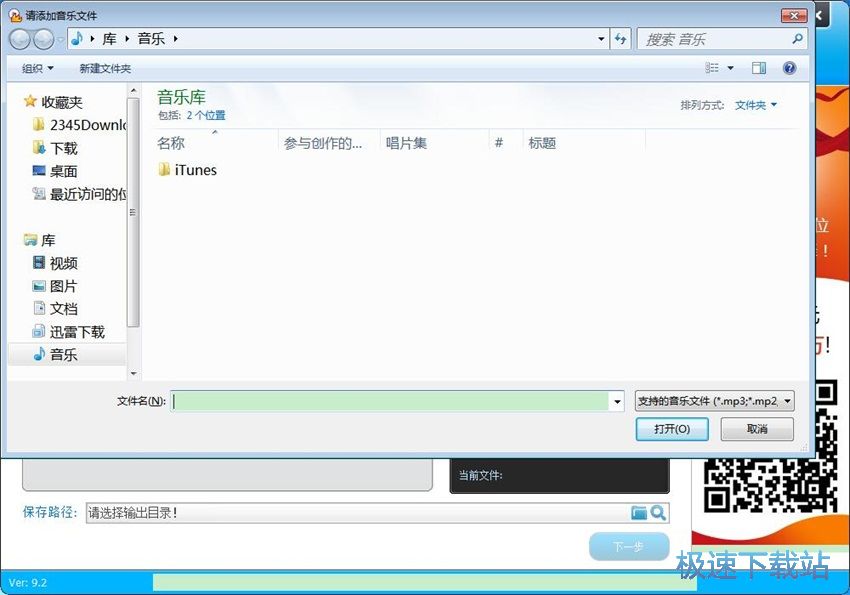Sort by 参与创作的 column header
The height and width of the screenshot is (595, 850).
tap(329, 143)
